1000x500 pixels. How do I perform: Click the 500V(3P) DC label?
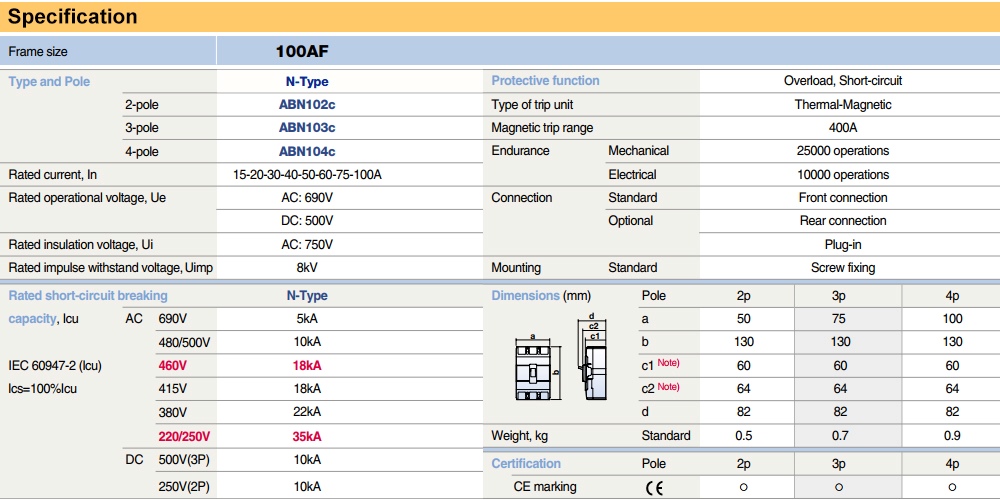click(x=184, y=460)
